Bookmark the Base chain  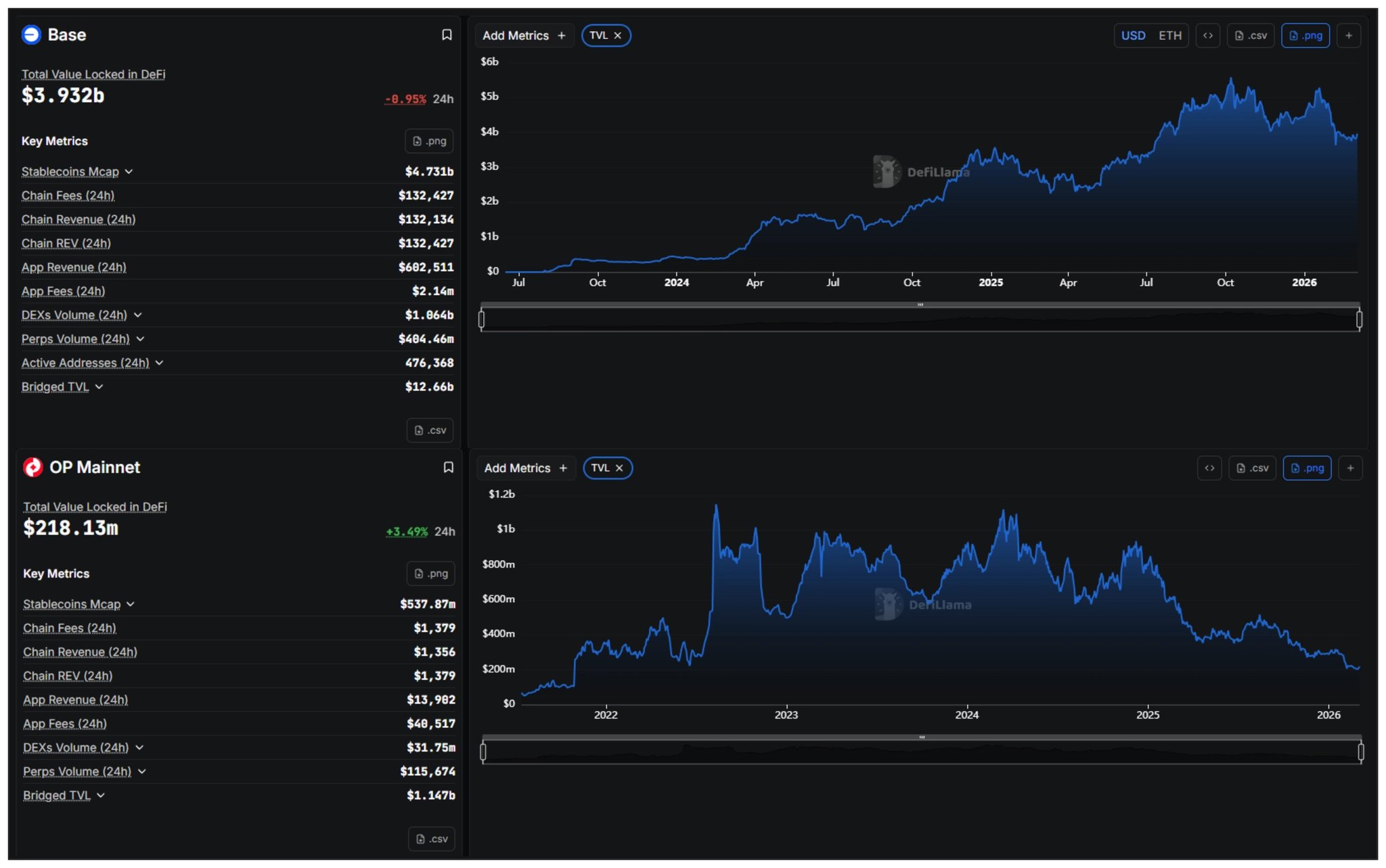[447, 35]
